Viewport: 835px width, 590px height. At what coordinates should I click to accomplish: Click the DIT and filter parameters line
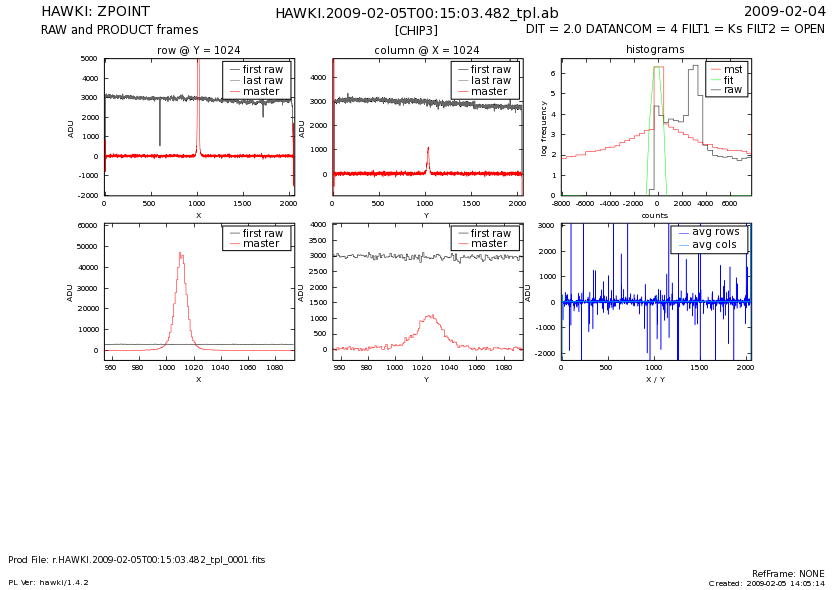[675, 30]
